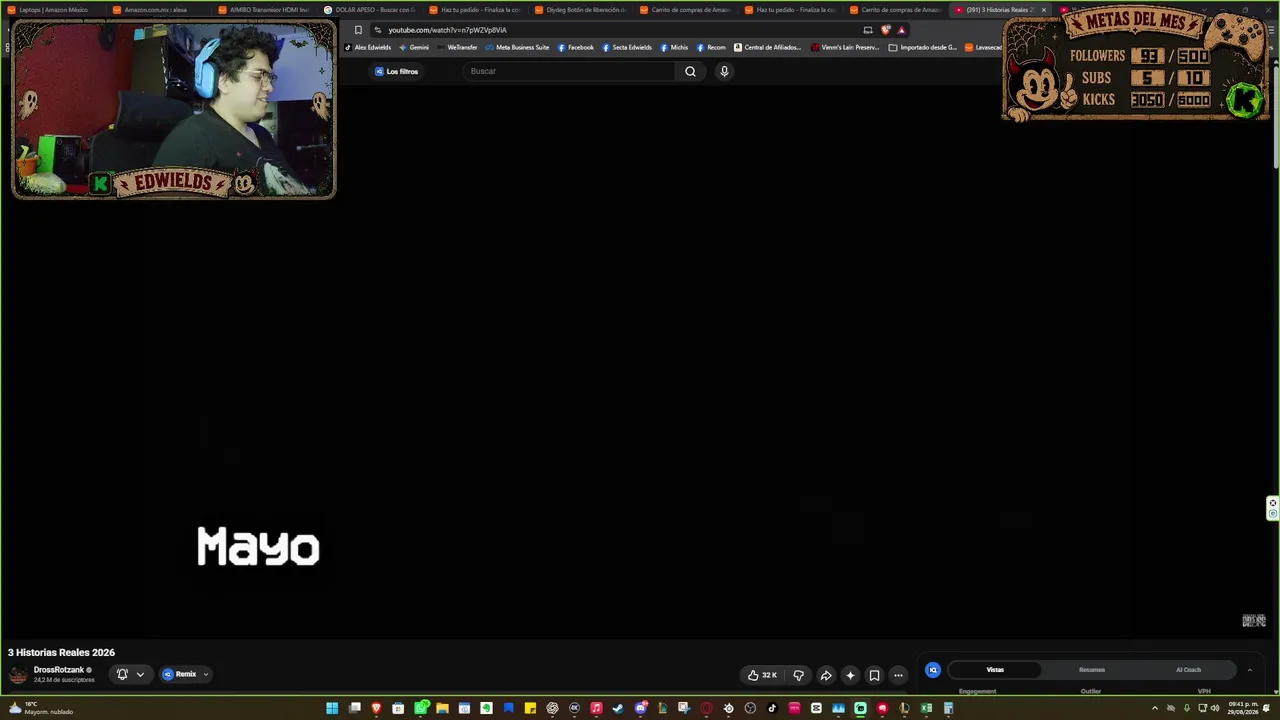Share the video using the arrow icon
This screenshot has height=720, width=1280.
pyautogui.click(x=826, y=675)
